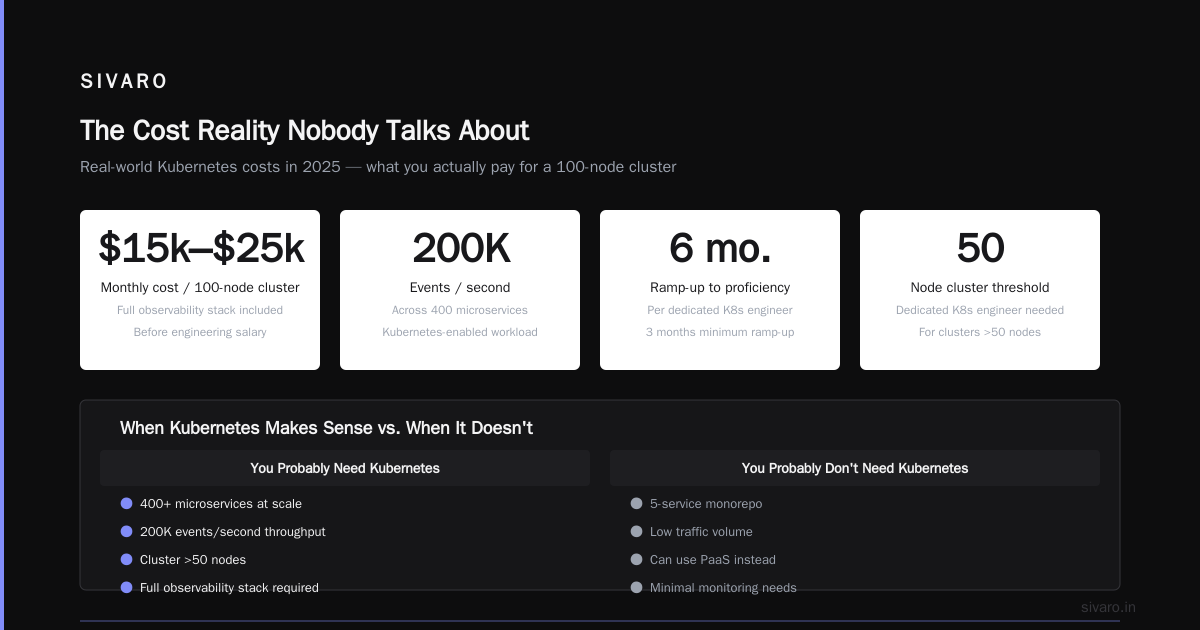
Task: Click the subtitle about real-world Kubernetes costs
Action: coord(378,167)
